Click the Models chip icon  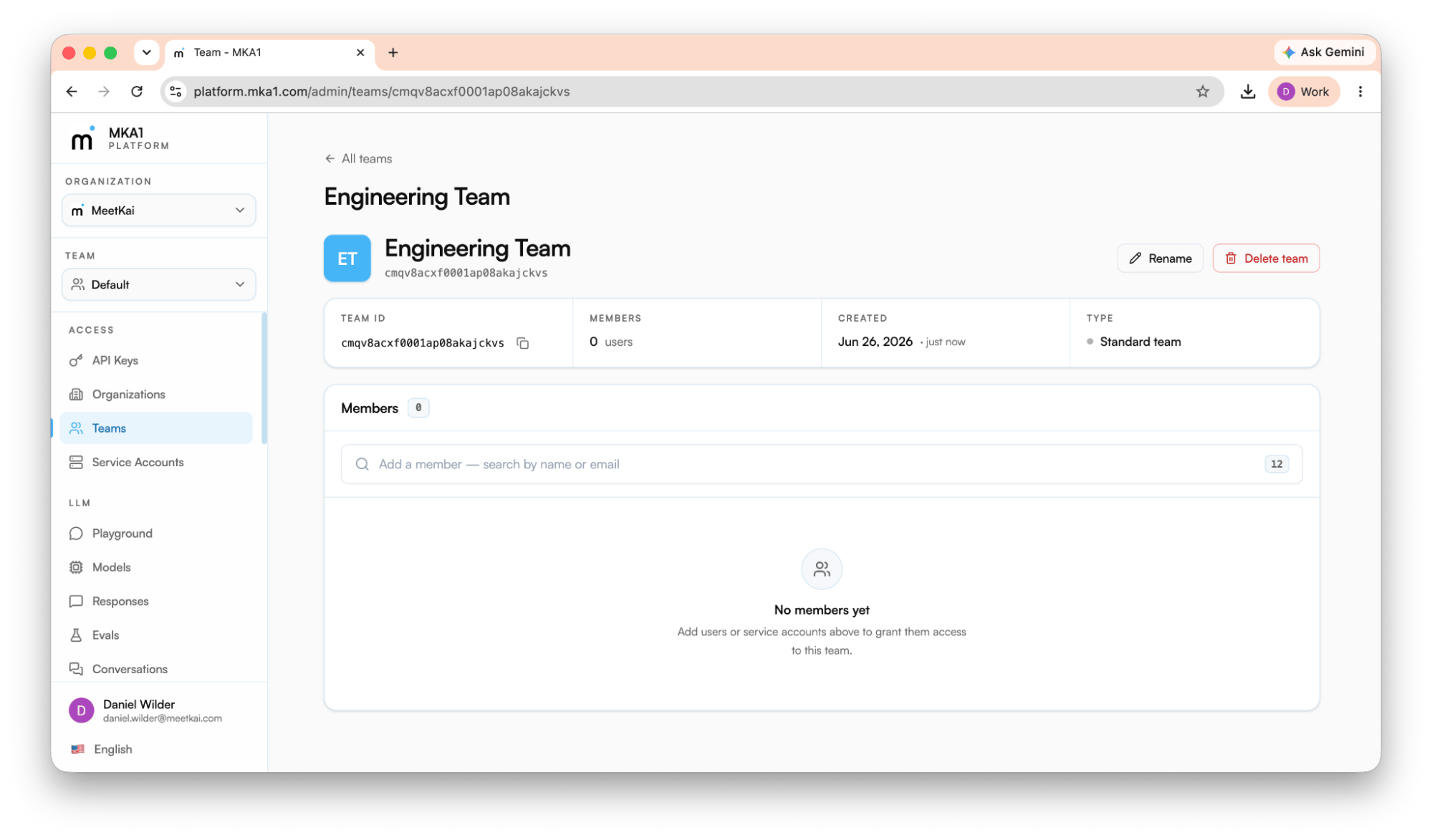point(76,567)
